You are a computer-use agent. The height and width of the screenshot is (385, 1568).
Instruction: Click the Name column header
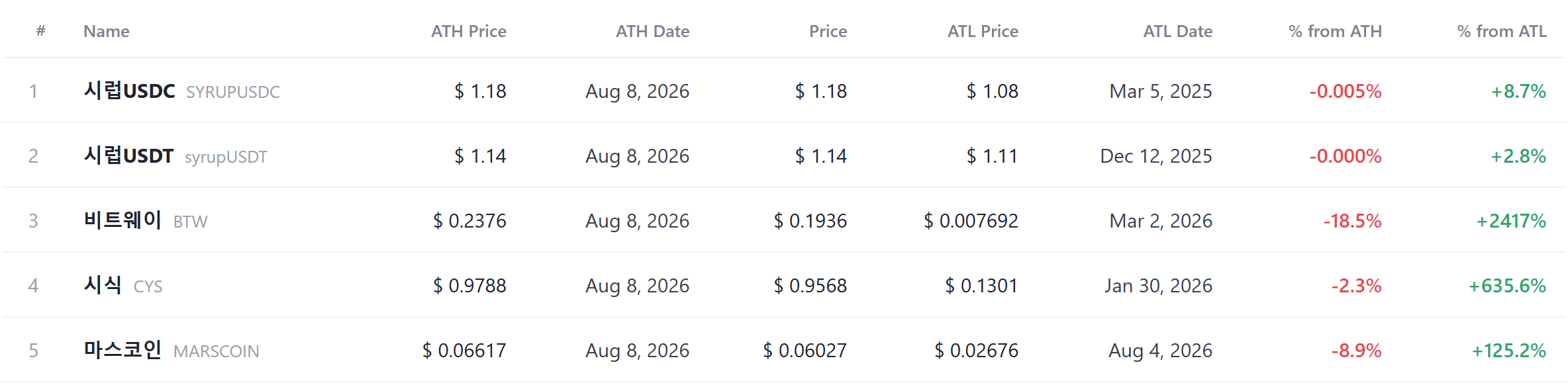click(x=106, y=31)
